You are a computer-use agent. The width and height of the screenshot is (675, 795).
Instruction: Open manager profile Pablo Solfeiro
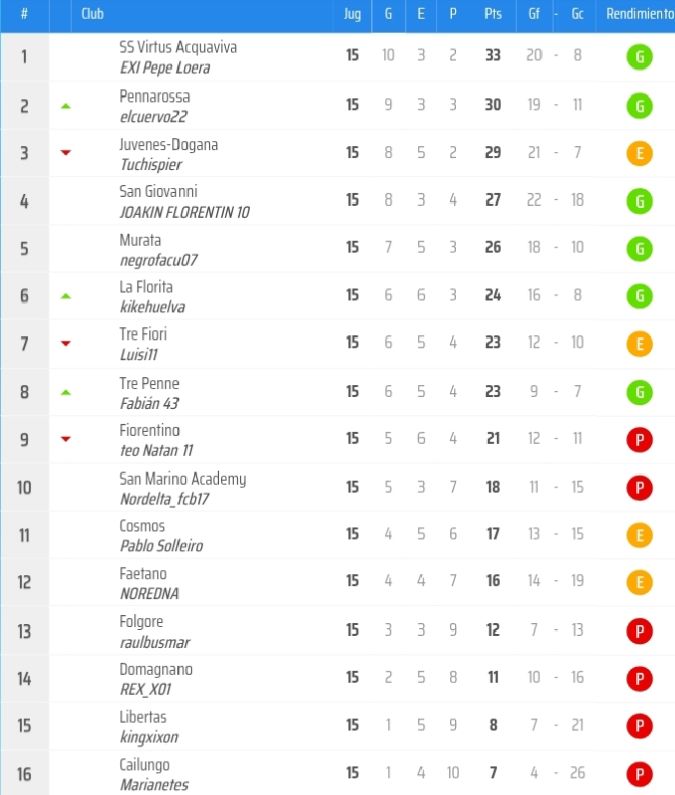point(161,546)
